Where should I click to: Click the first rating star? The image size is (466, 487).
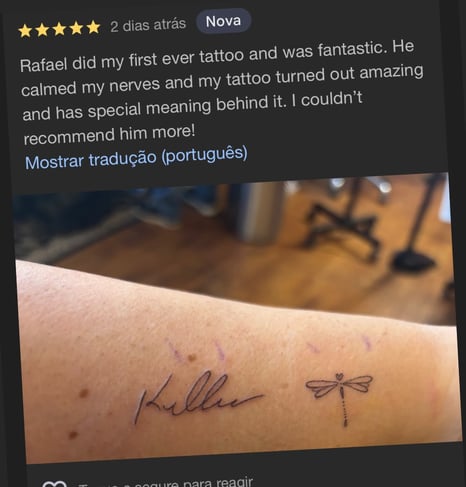pyautogui.click(x=25, y=31)
